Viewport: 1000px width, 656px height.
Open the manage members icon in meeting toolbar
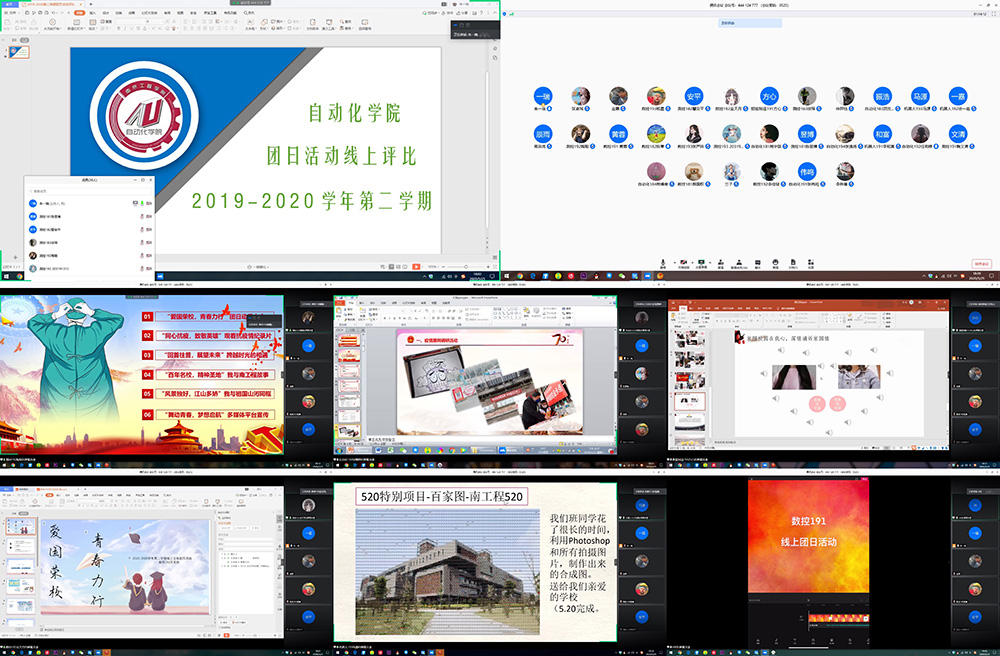point(742,262)
